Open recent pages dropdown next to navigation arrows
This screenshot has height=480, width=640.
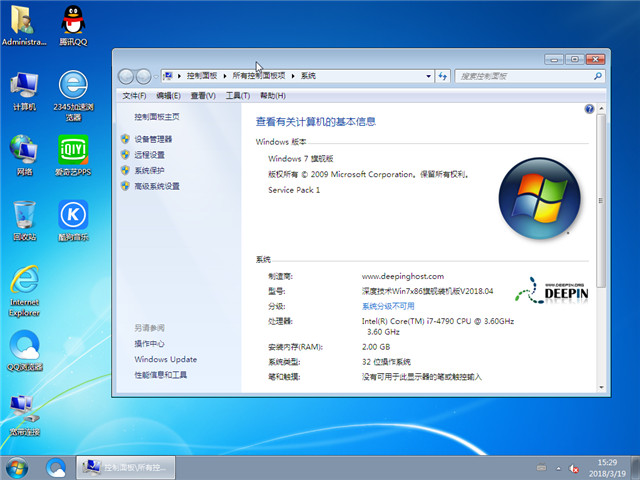coord(156,76)
